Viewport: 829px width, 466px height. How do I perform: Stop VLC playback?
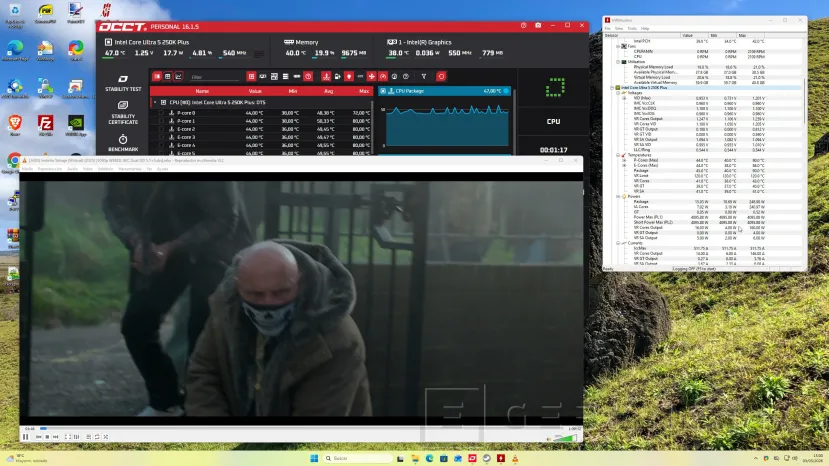47,437
